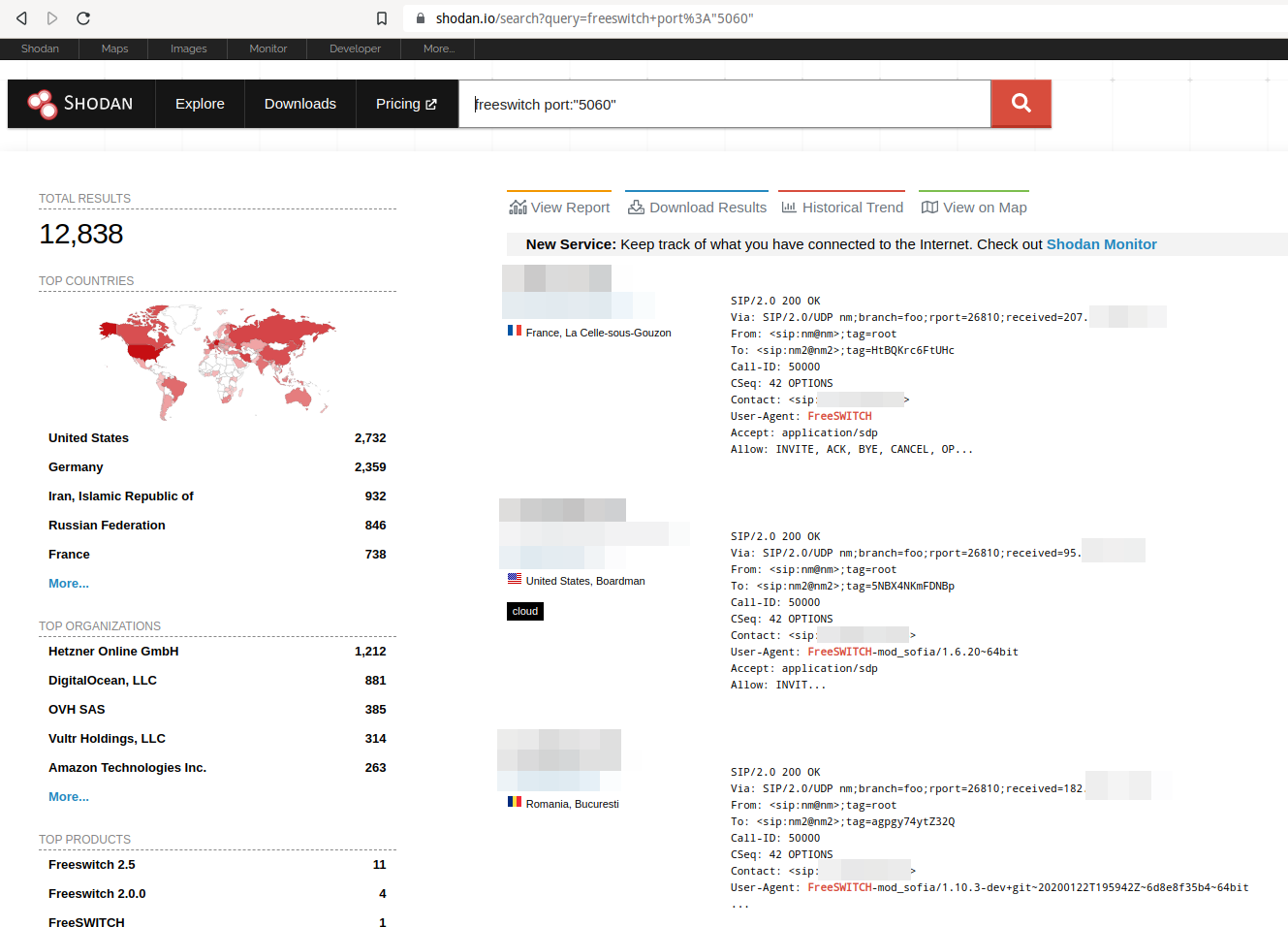
Task: Click the search query input field
Action: [725, 104]
